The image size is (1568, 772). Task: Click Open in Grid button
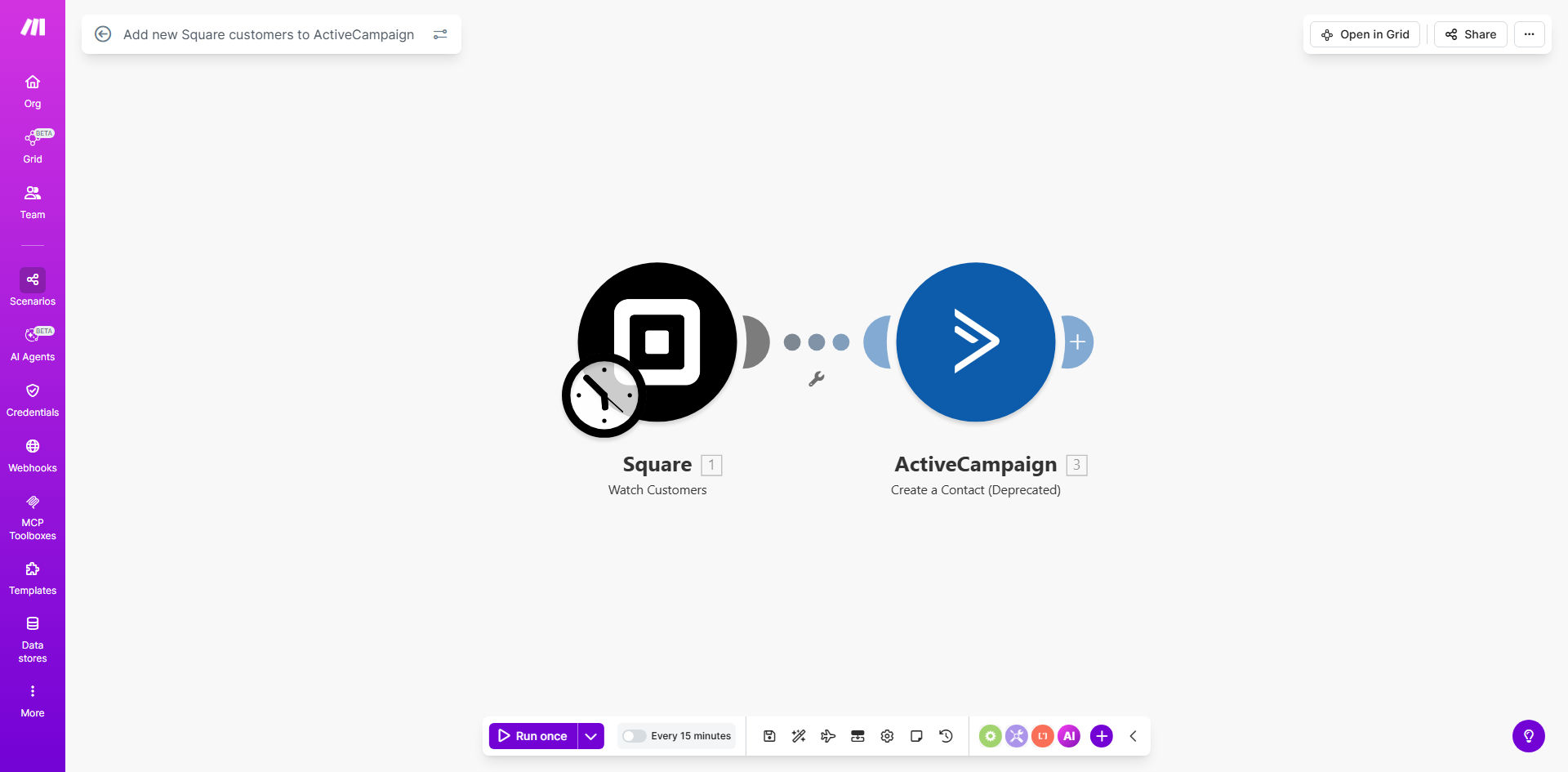pos(1365,34)
